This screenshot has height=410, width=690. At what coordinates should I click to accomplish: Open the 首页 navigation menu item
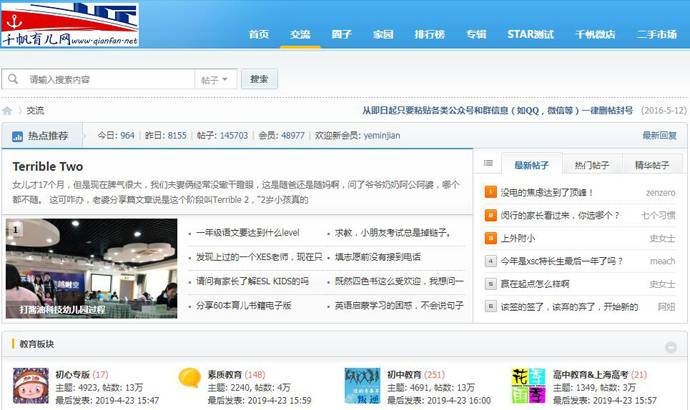click(x=258, y=34)
